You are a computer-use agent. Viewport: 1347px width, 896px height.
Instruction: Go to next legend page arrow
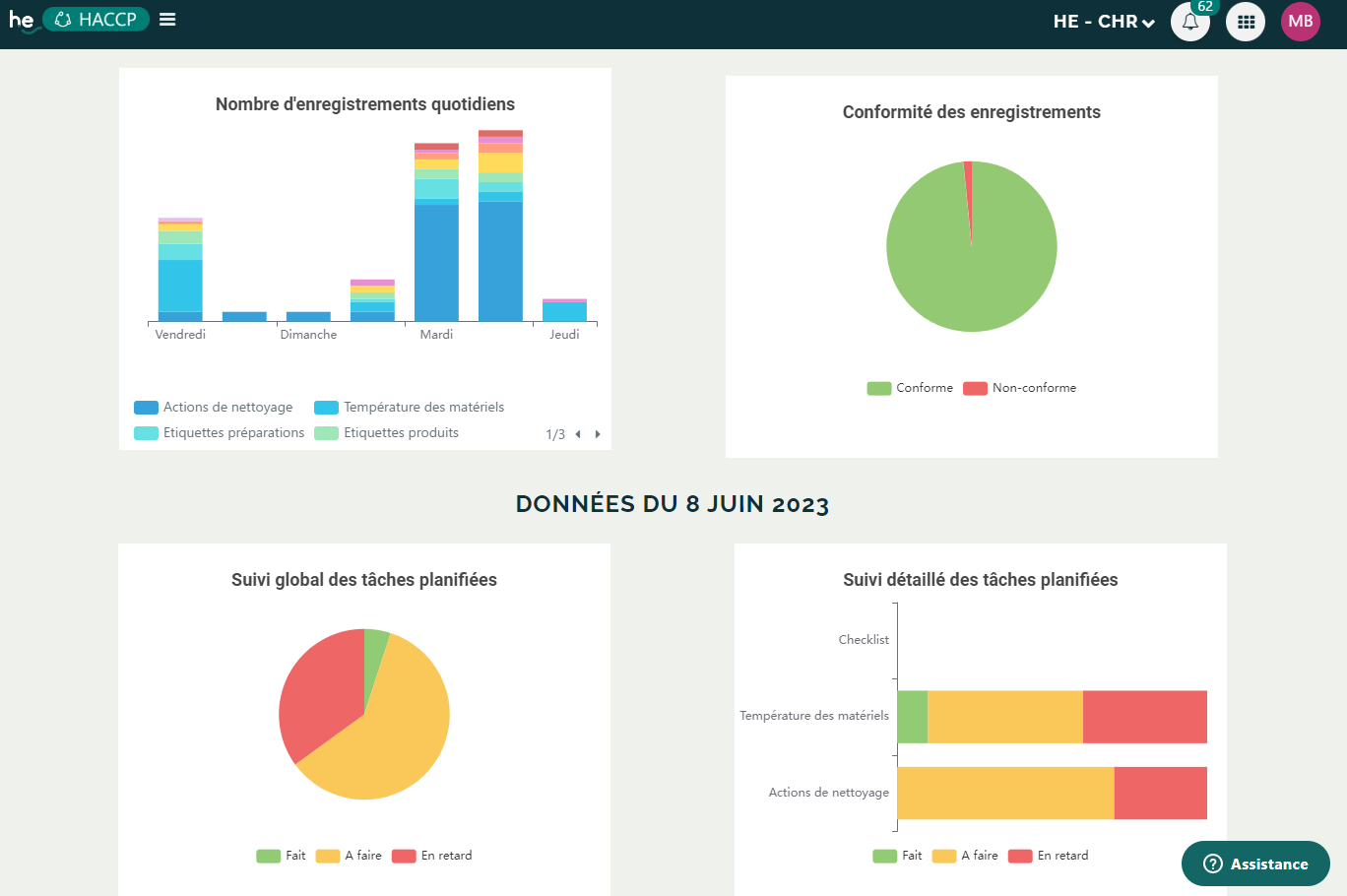598,434
